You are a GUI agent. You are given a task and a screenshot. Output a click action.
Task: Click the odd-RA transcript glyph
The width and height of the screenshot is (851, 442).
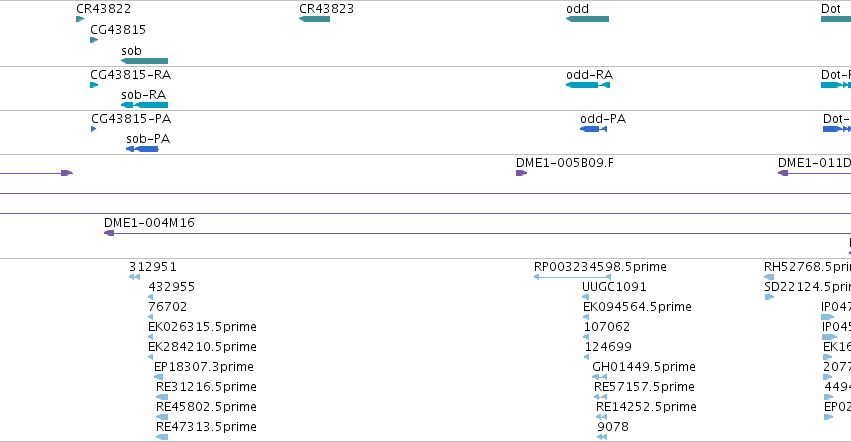(x=588, y=85)
